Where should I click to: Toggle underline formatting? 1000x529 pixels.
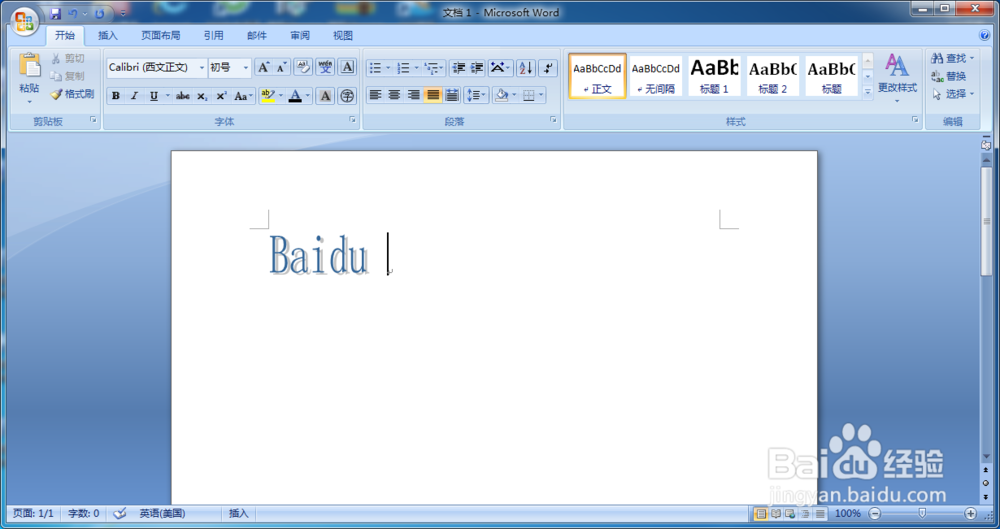pyautogui.click(x=154, y=96)
